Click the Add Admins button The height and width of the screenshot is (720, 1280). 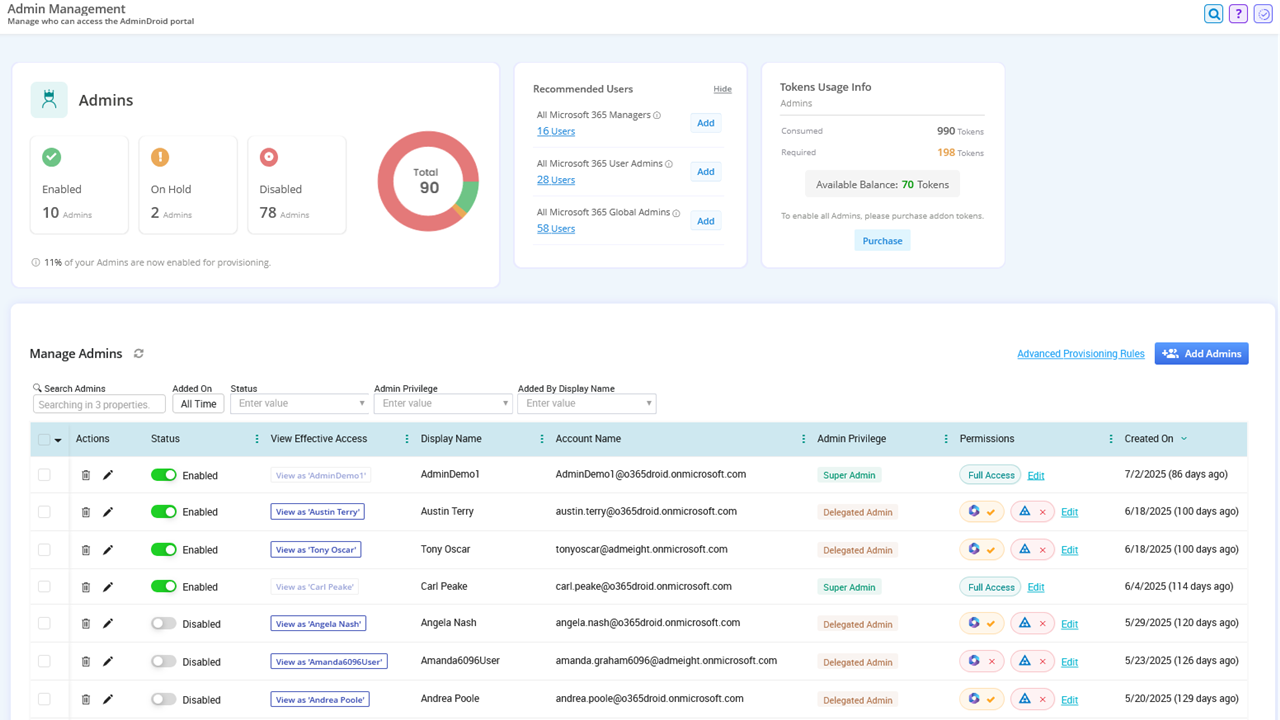(x=1201, y=354)
